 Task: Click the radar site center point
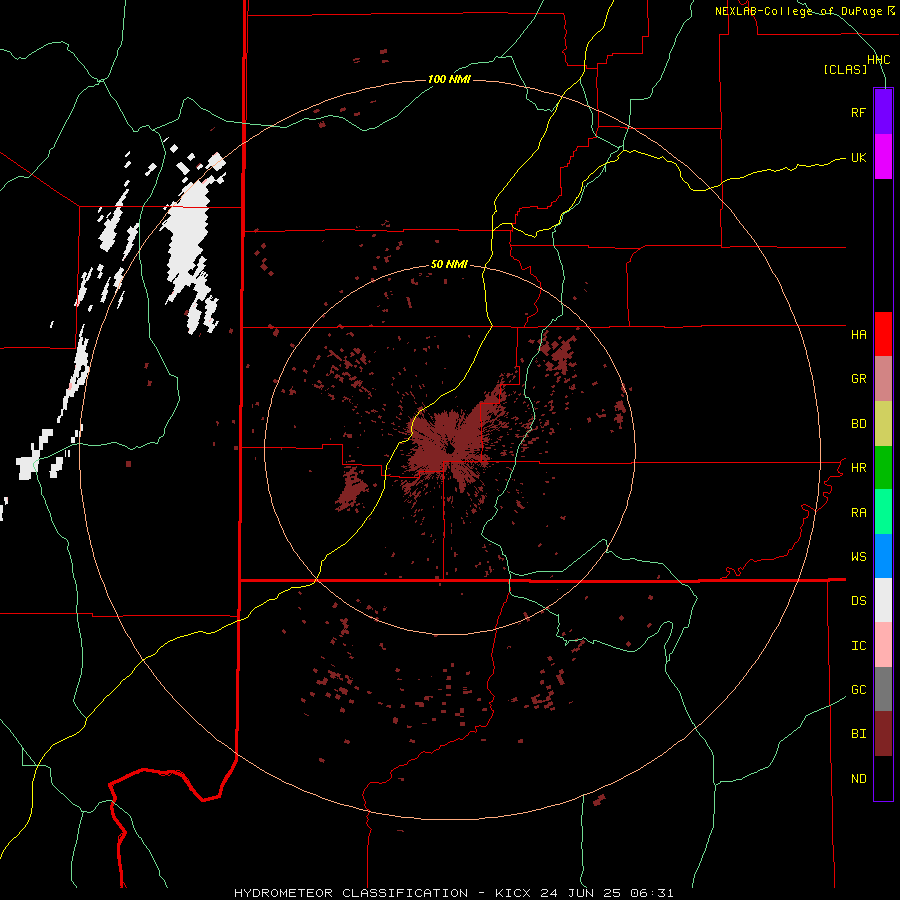point(449,449)
